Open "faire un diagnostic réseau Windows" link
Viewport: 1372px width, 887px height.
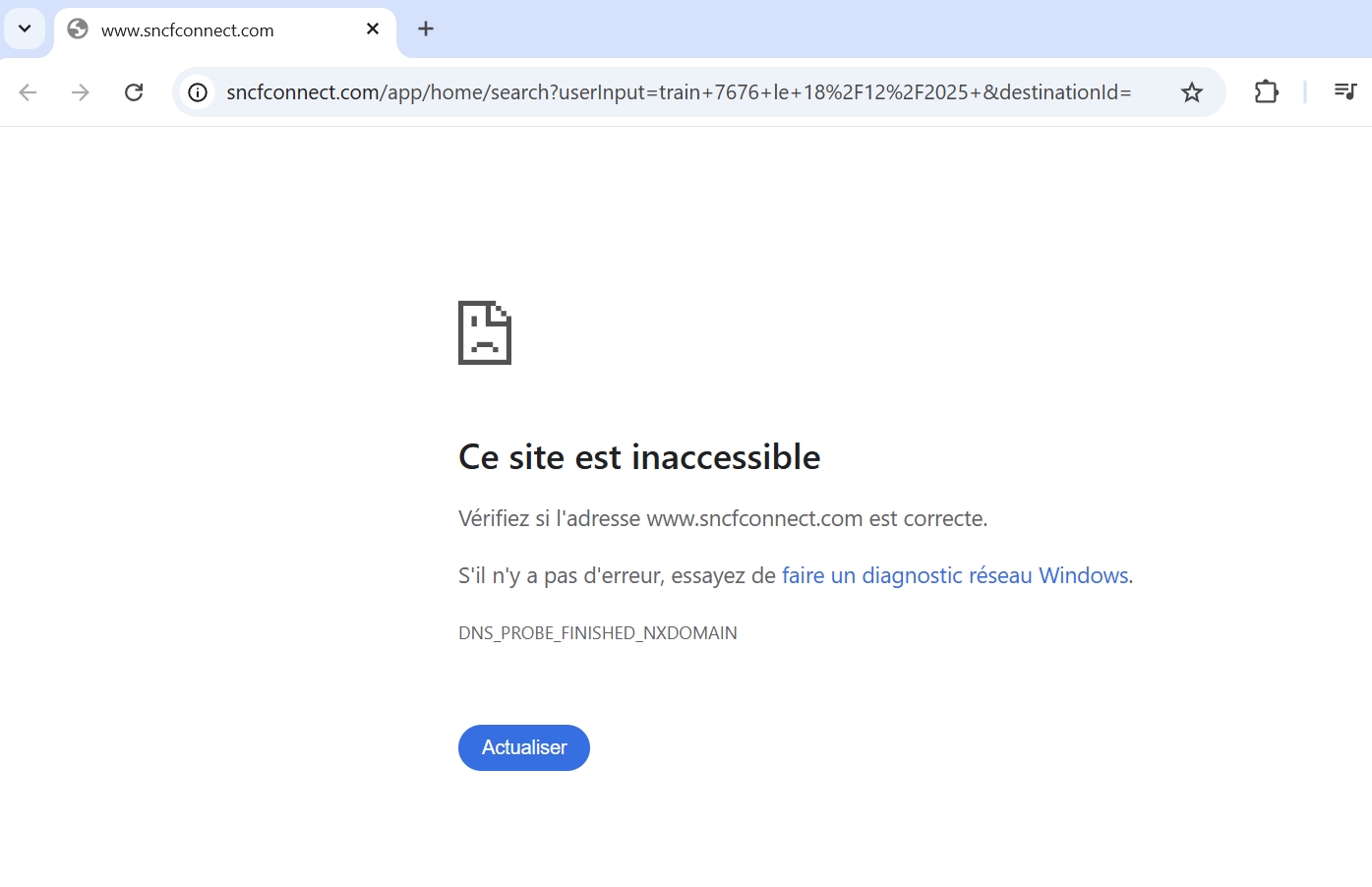(x=955, y=575)
